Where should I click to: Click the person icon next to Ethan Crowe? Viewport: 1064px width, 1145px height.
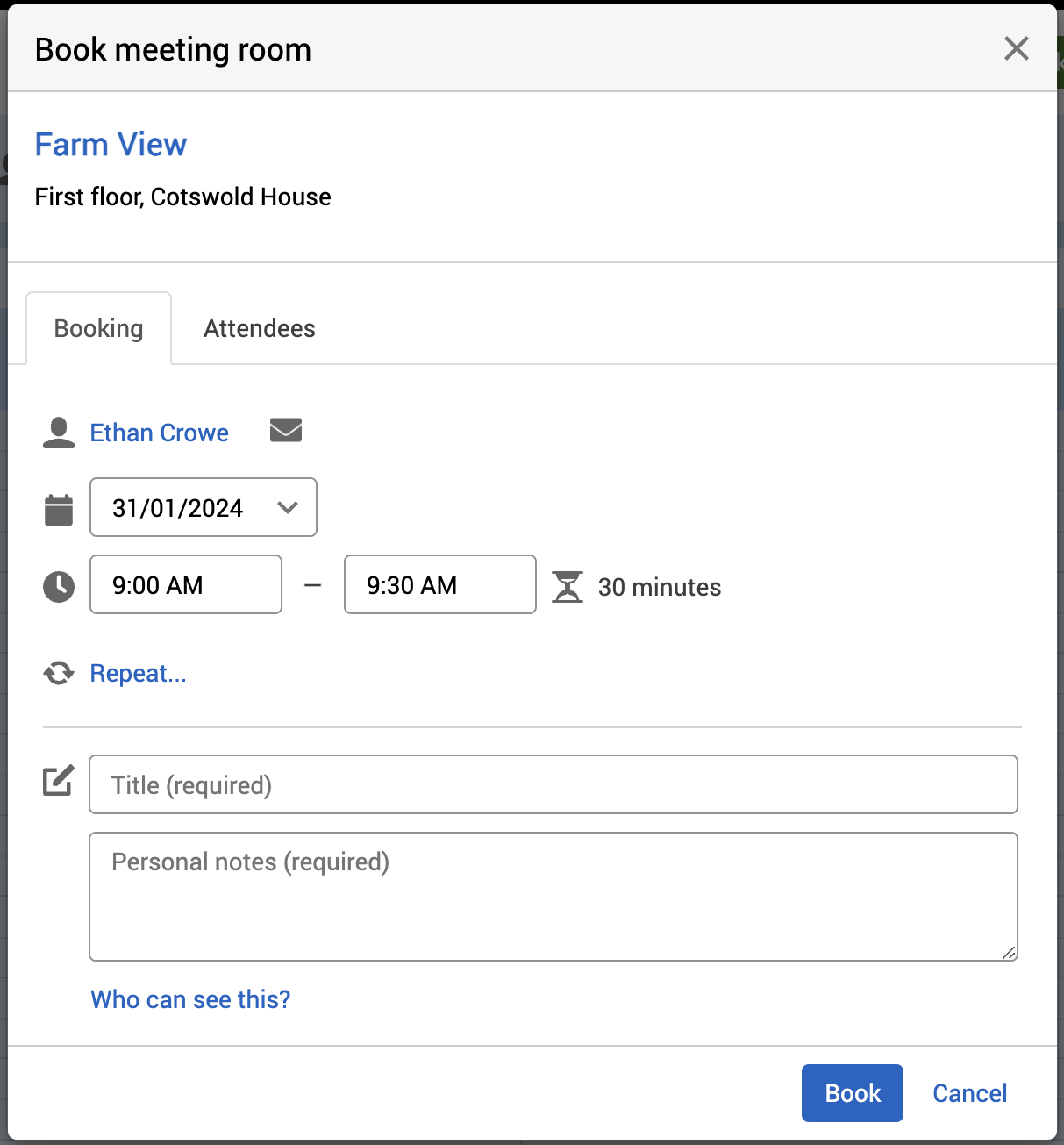59,433
